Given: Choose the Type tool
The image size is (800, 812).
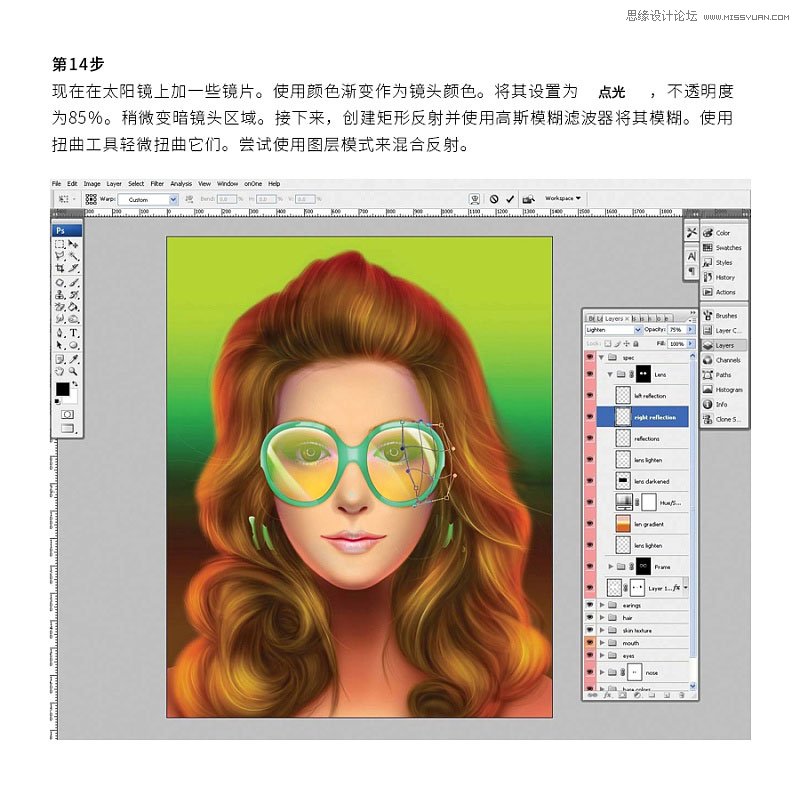Looking at the screenshot, I should [x=74, y=333].
